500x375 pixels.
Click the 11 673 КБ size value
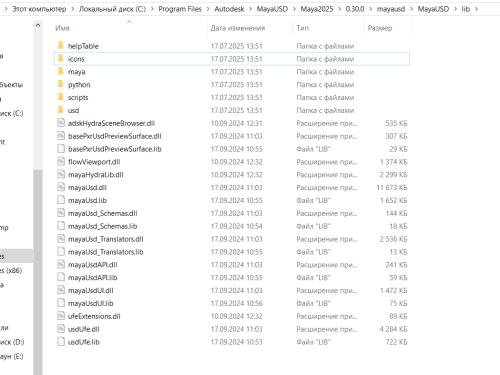tap(392, 188)
